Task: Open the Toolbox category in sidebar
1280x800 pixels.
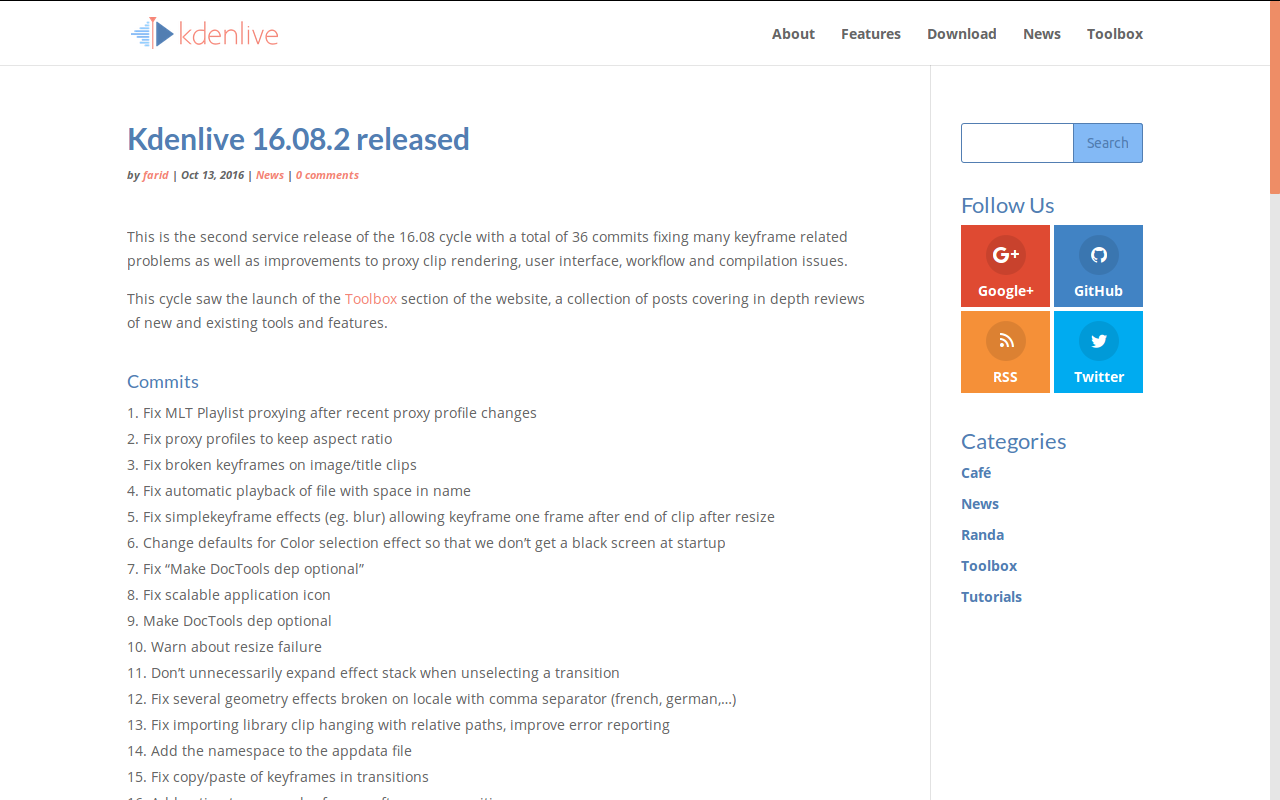Action: (x=989, y=566)
